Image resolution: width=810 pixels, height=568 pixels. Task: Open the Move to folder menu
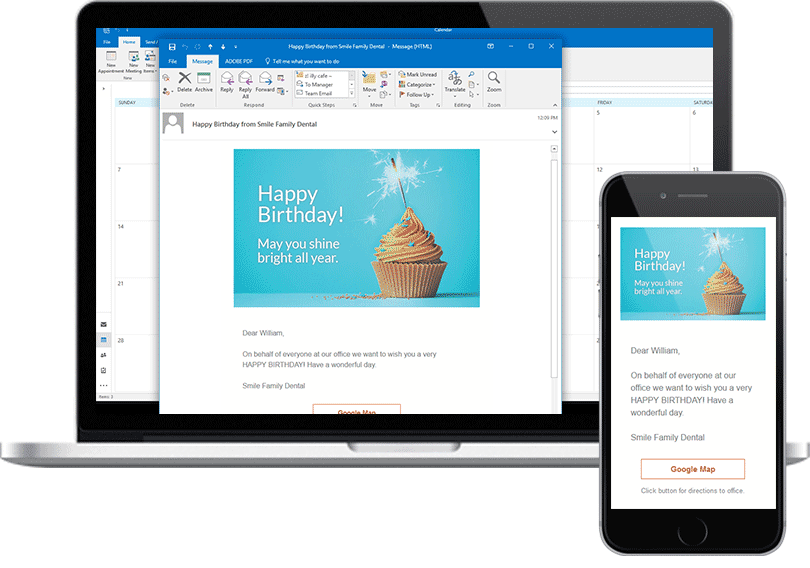(369, 83)
